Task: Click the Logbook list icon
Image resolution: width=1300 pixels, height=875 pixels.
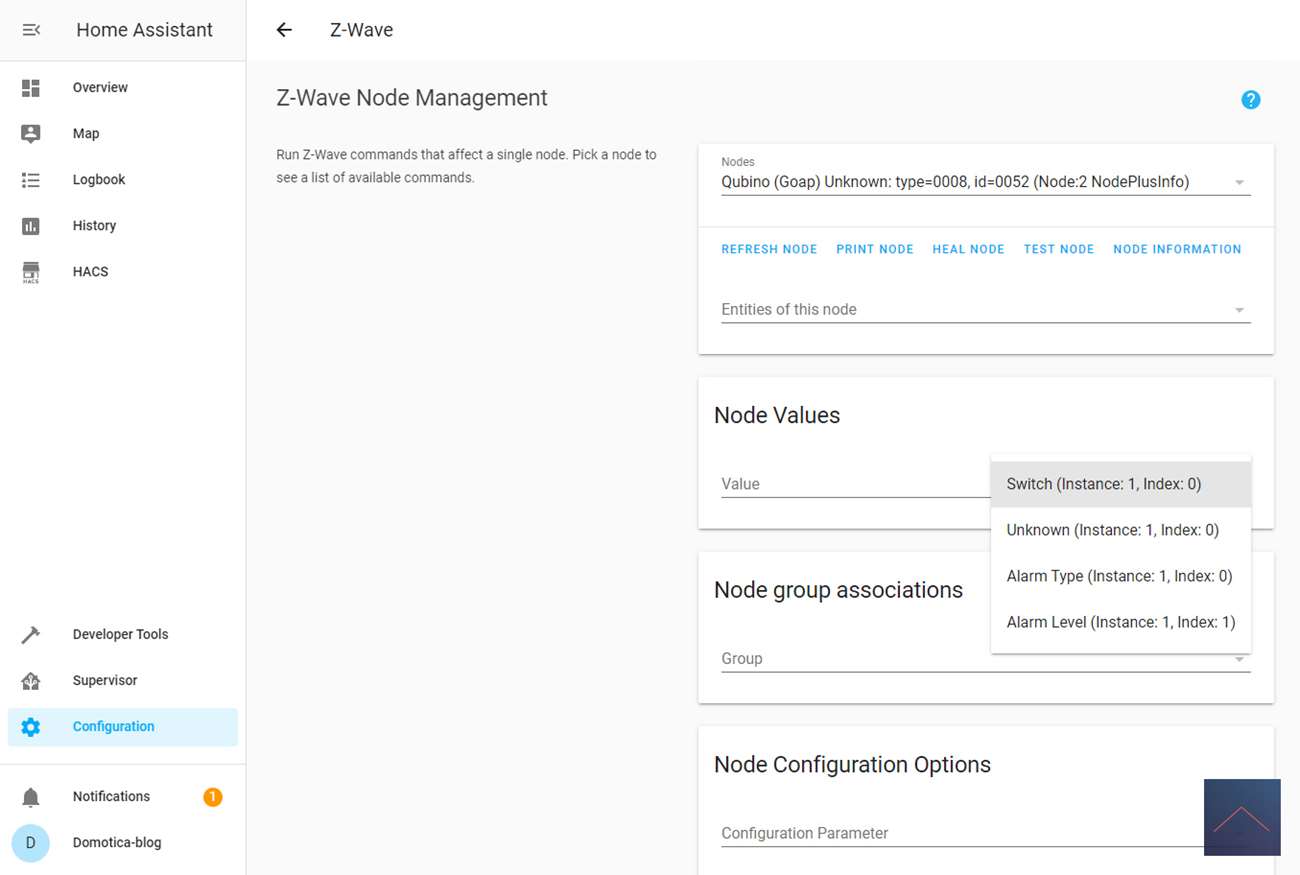Action: click(x=31, y=180)
